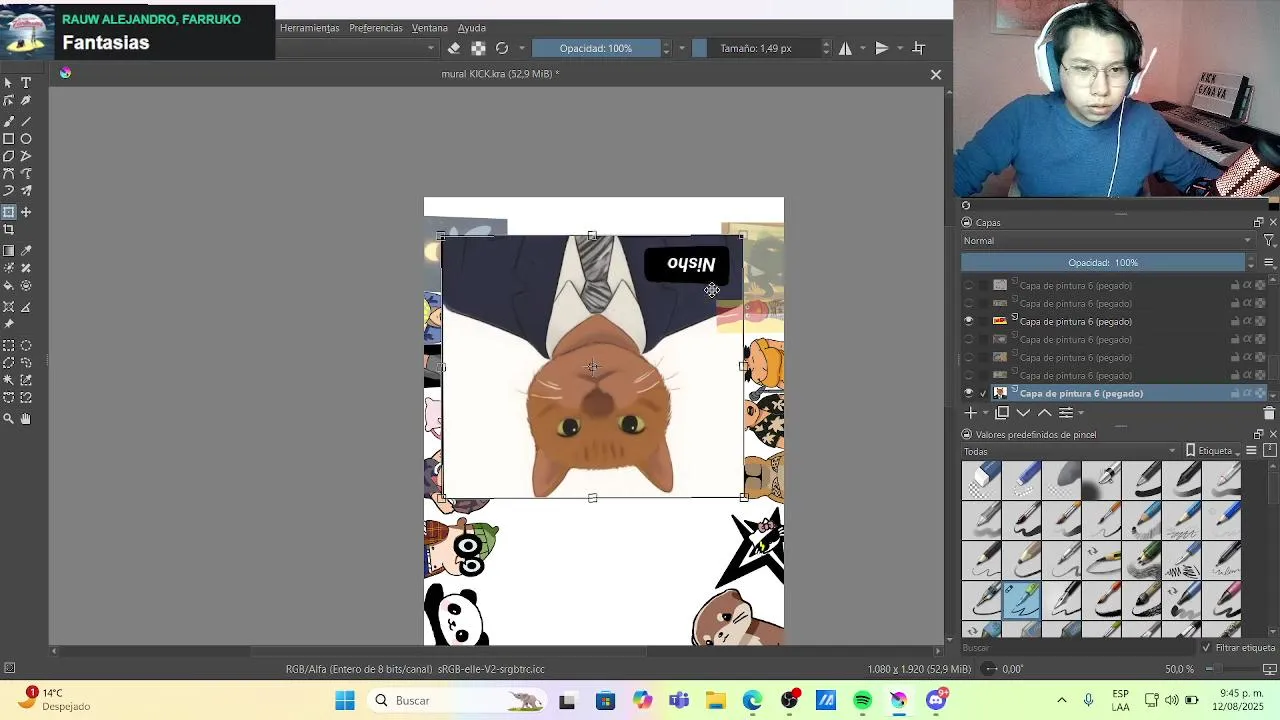Select the Crop tool
Screen dimensions: 1280x720
(x=9, y=230)
